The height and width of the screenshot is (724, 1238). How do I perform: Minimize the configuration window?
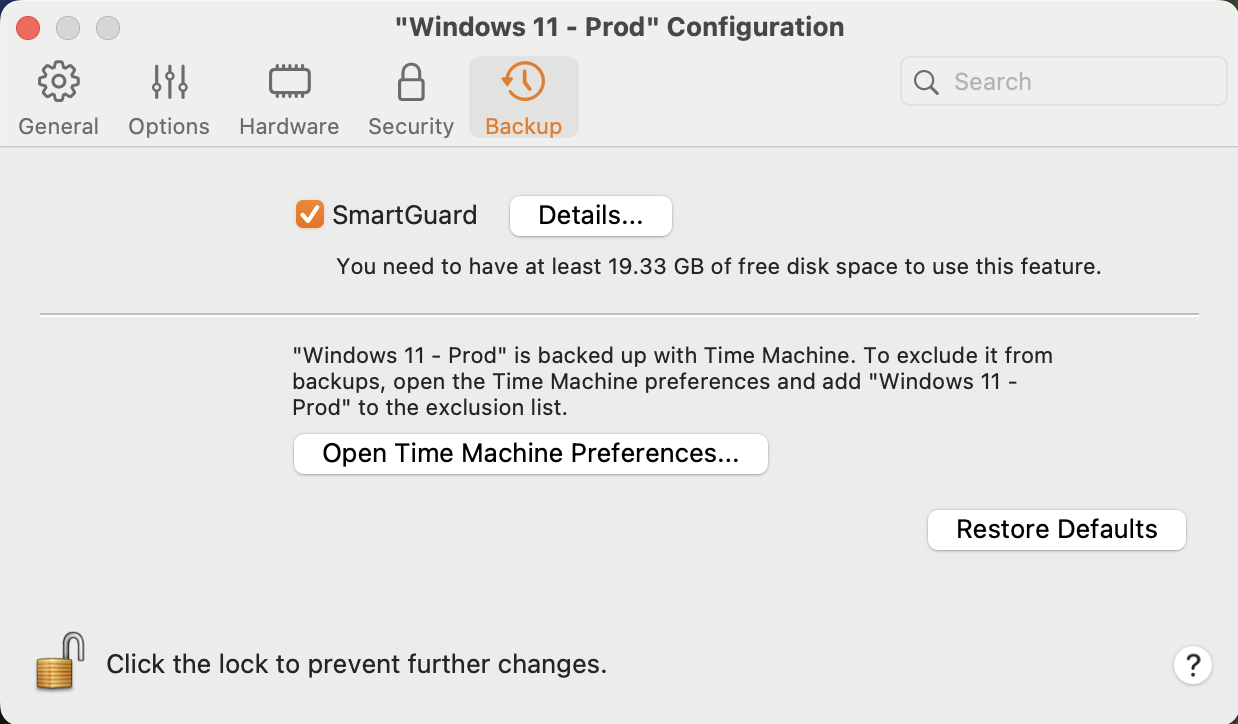tap(68, 27)
